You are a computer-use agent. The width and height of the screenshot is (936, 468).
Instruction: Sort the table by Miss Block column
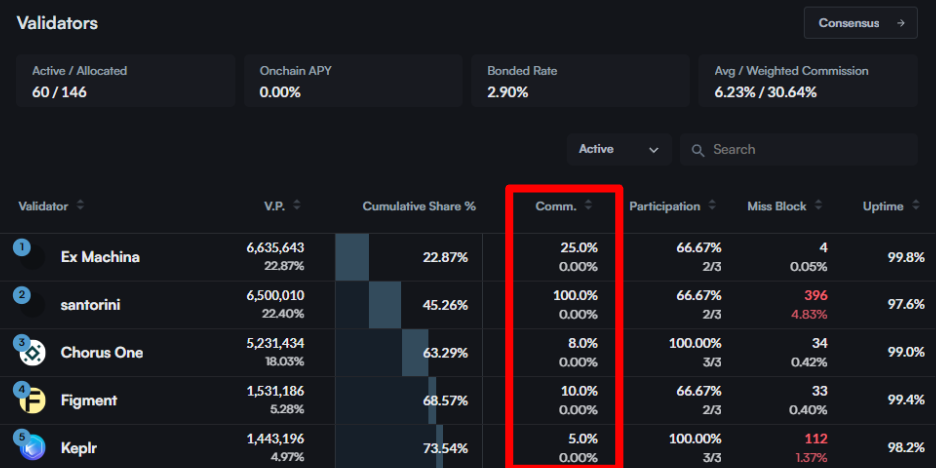pos(784,206)
